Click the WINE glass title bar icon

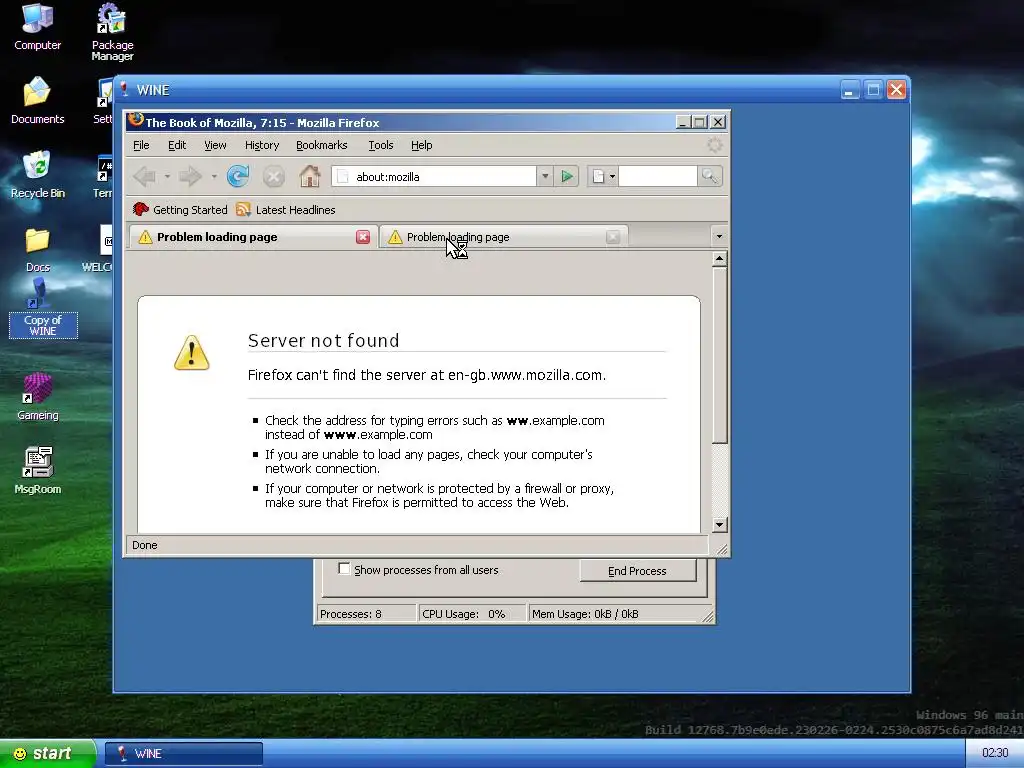[124, 89]
